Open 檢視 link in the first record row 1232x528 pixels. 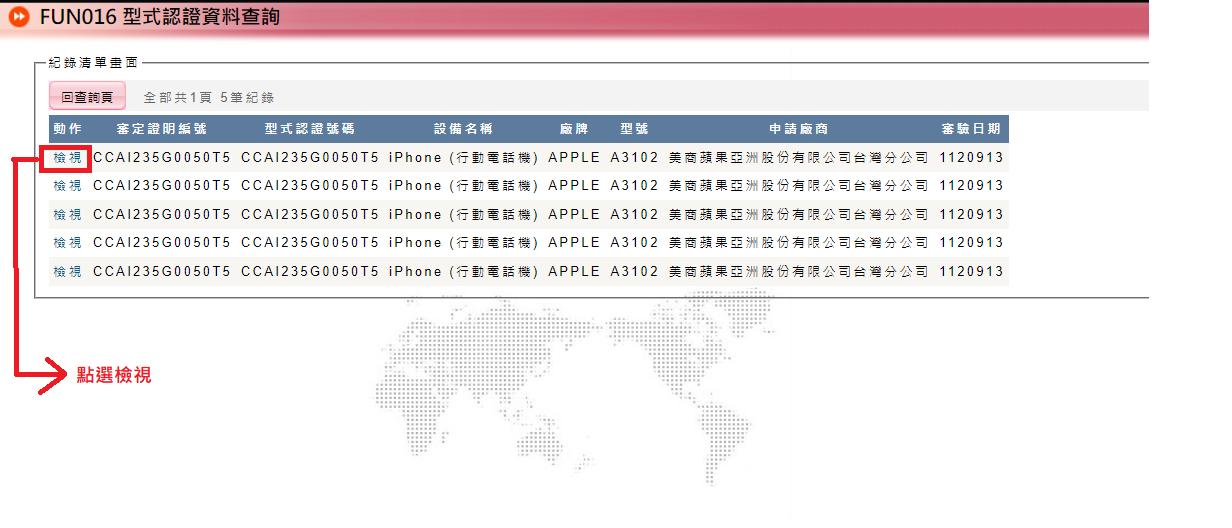(67, 158)
